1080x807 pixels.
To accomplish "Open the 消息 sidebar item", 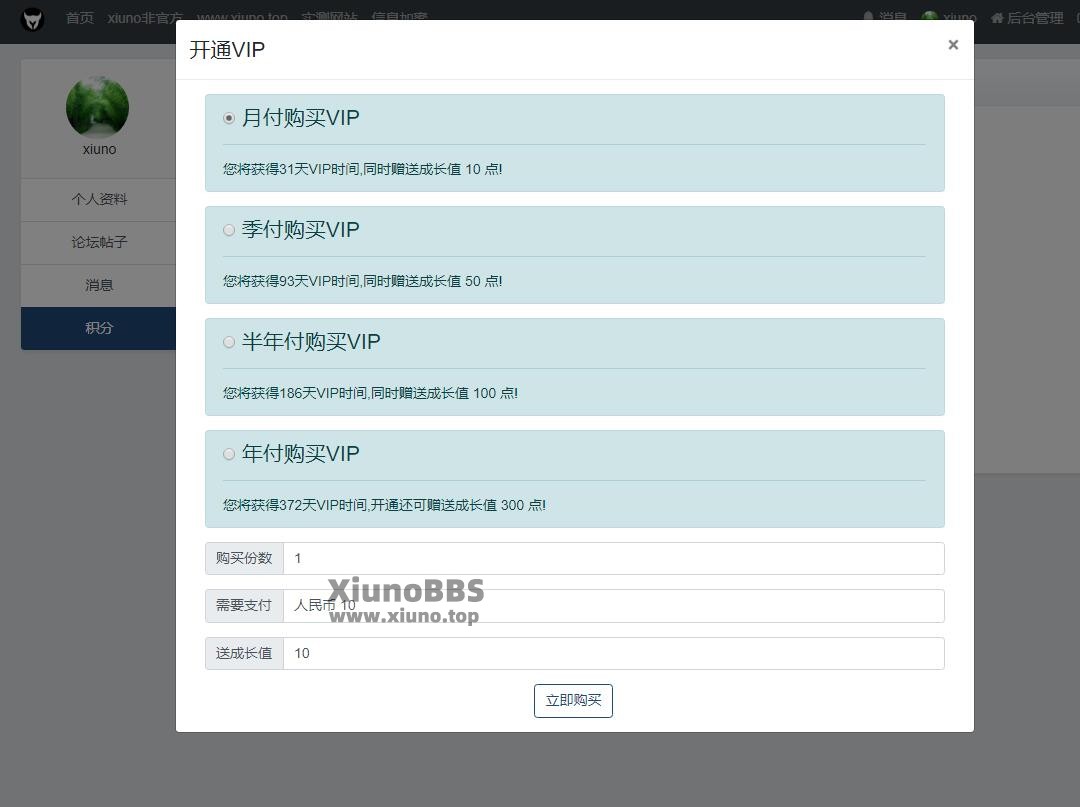I will pyautogui.click(x=99, y=285).
